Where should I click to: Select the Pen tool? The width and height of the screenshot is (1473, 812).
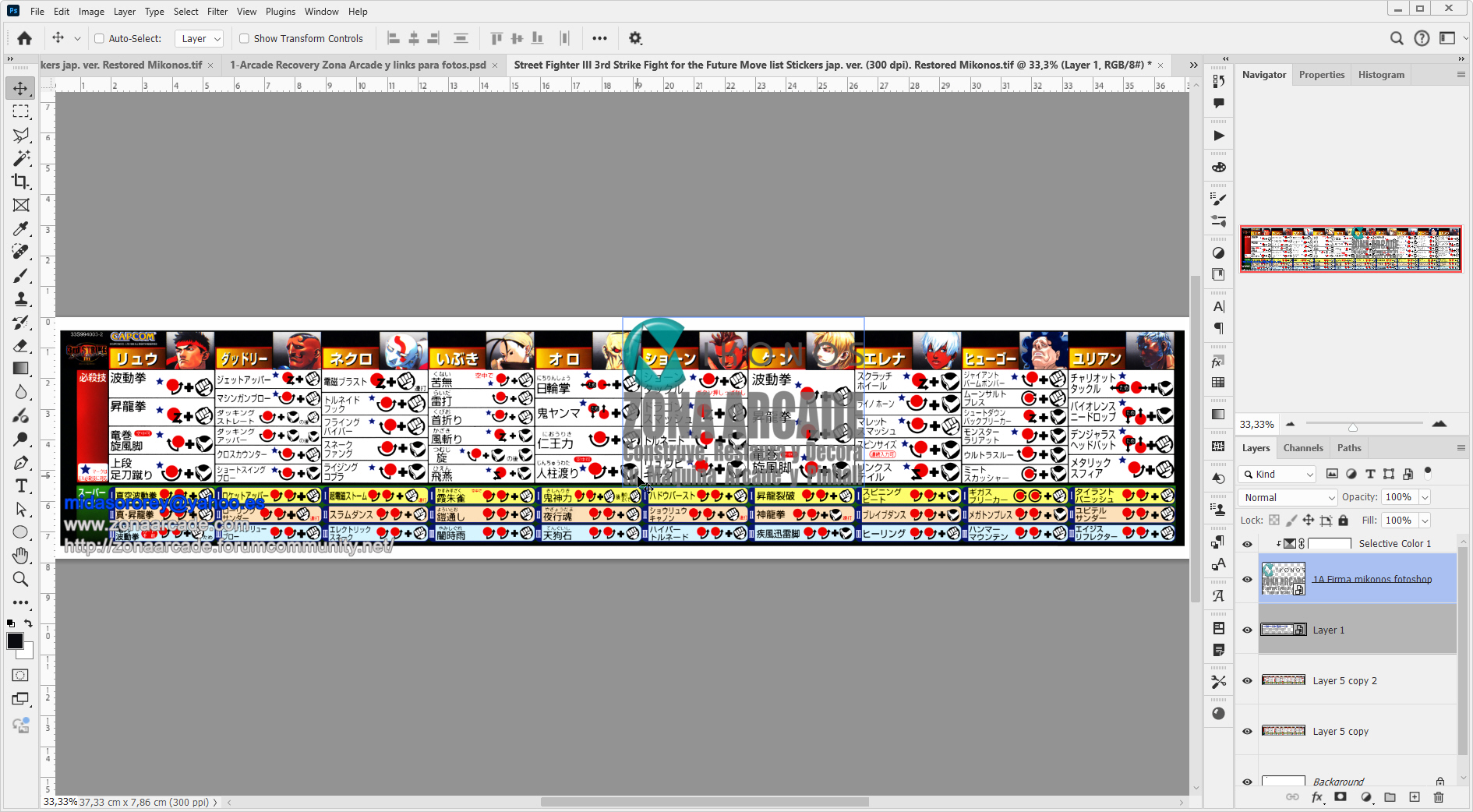(21, 462)
